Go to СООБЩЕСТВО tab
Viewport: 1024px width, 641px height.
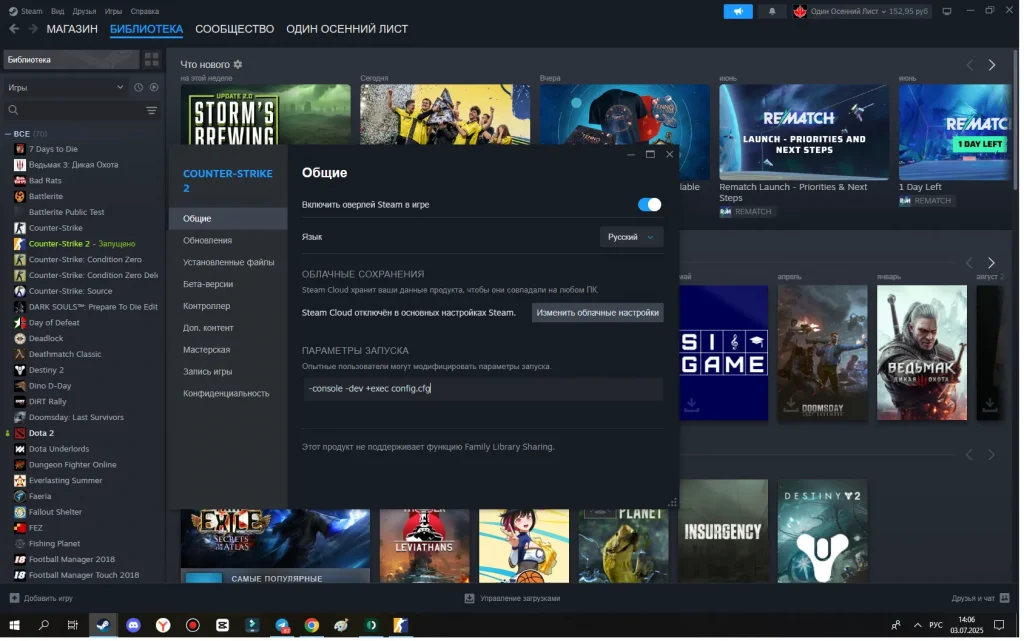(236, 29)
